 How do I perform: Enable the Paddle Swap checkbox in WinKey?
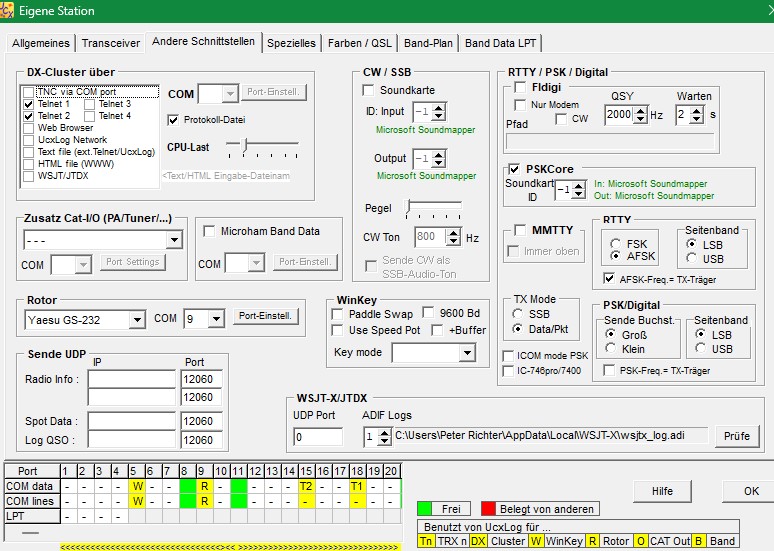[338, 314]
